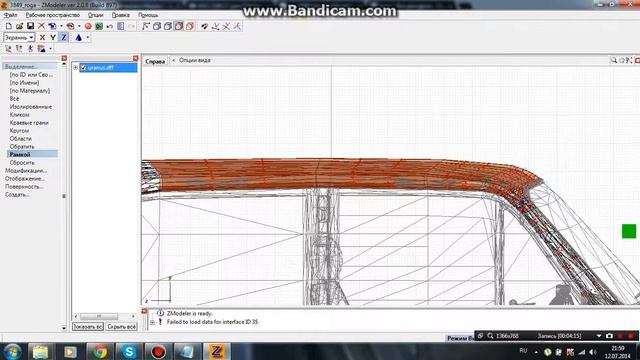Open the Опции menu
Image resolution: width=640 pixels, height=360 pixels.
96,15
